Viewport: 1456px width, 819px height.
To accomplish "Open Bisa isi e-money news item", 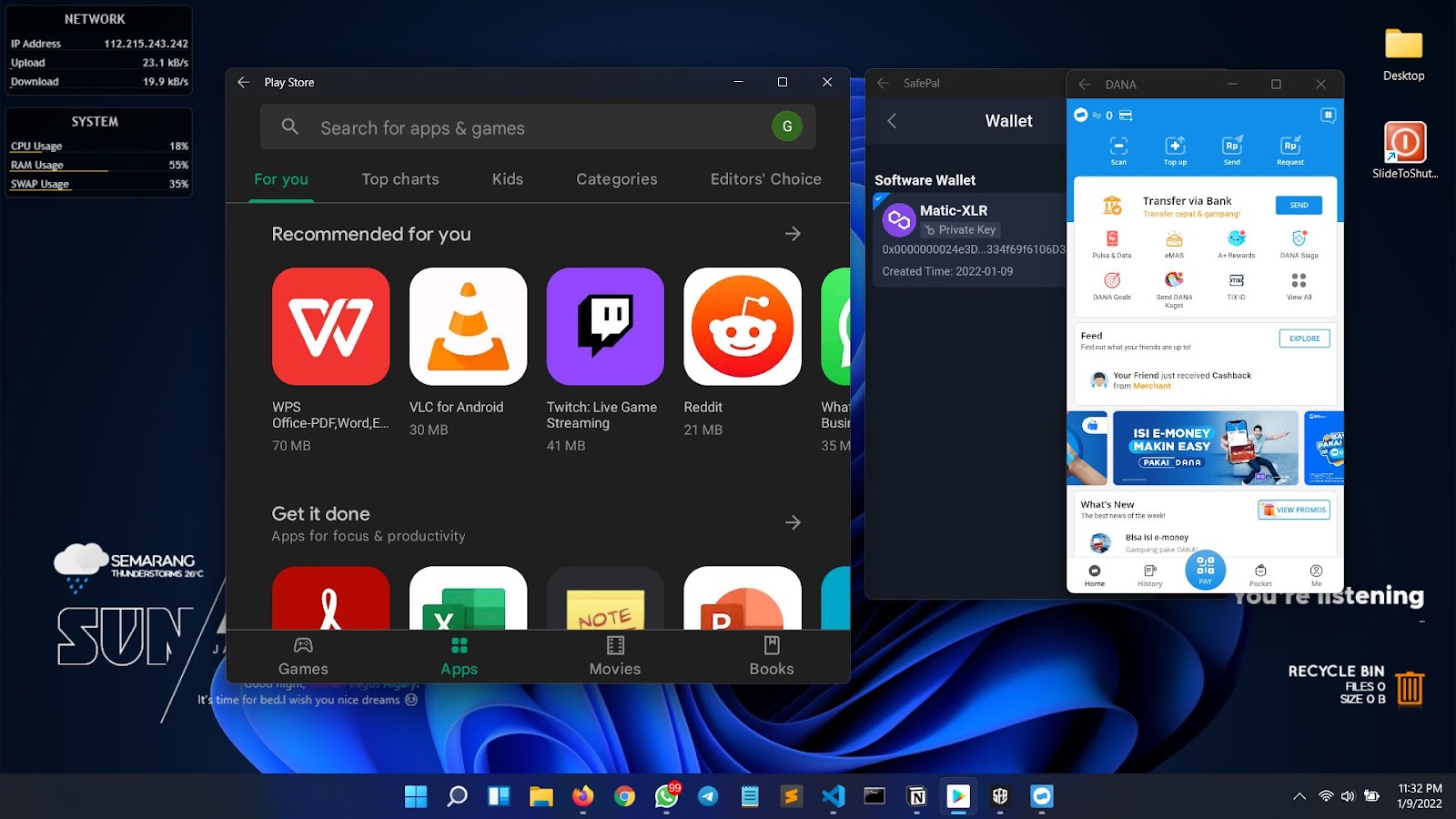I will click(1205, 543).
